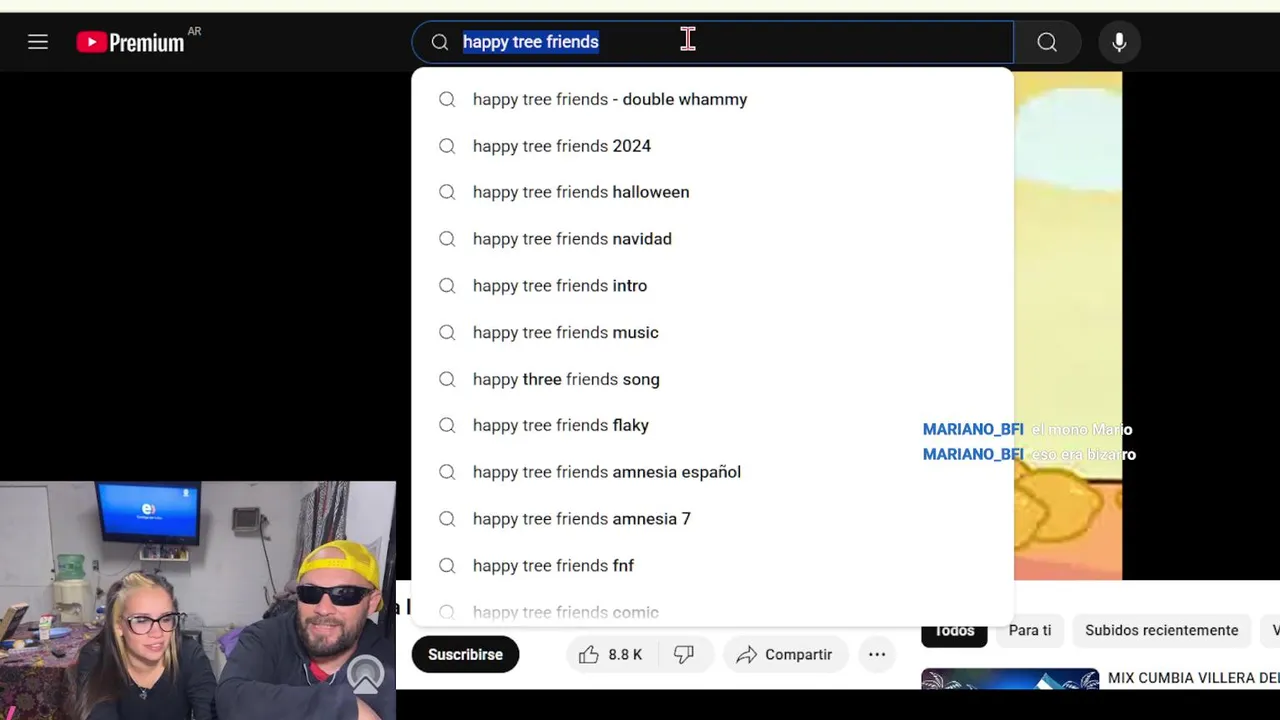Screen dimensions: 1280x720
Task: Click magnifier icon beside 'halloween' suggestion
Action: 447,192
